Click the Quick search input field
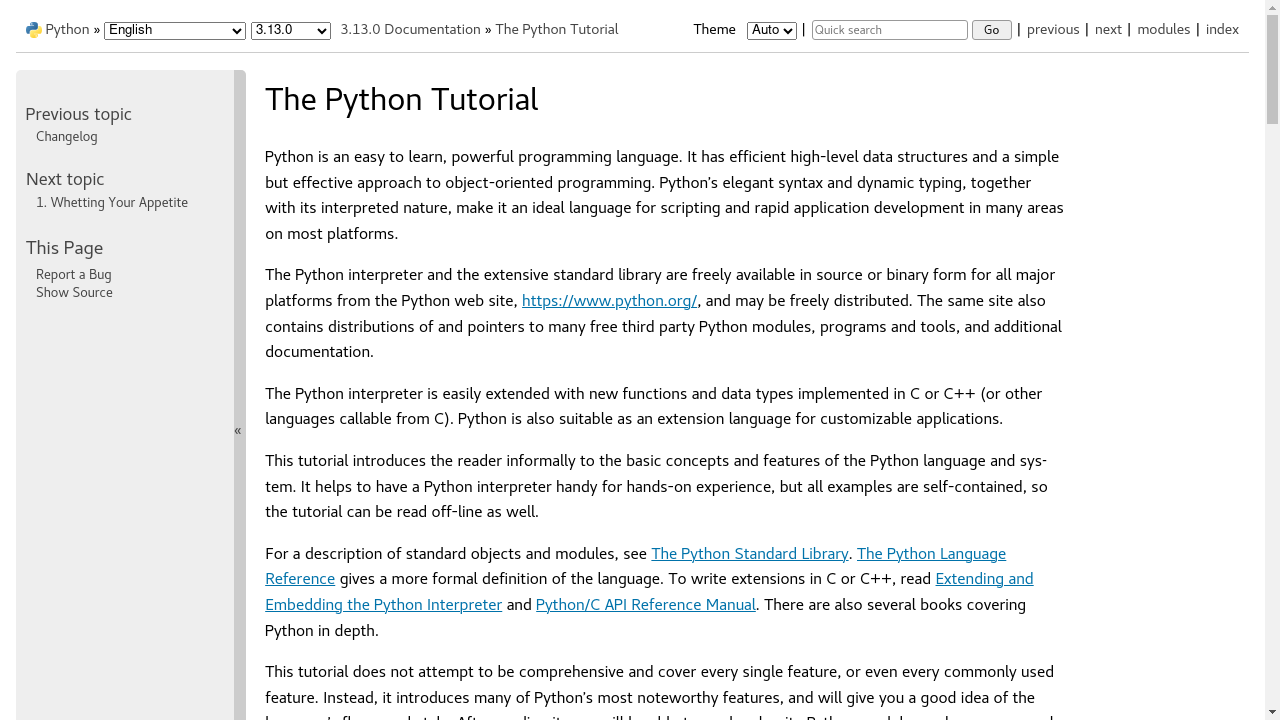This screenshot has height=720, width=1280. 890,30
